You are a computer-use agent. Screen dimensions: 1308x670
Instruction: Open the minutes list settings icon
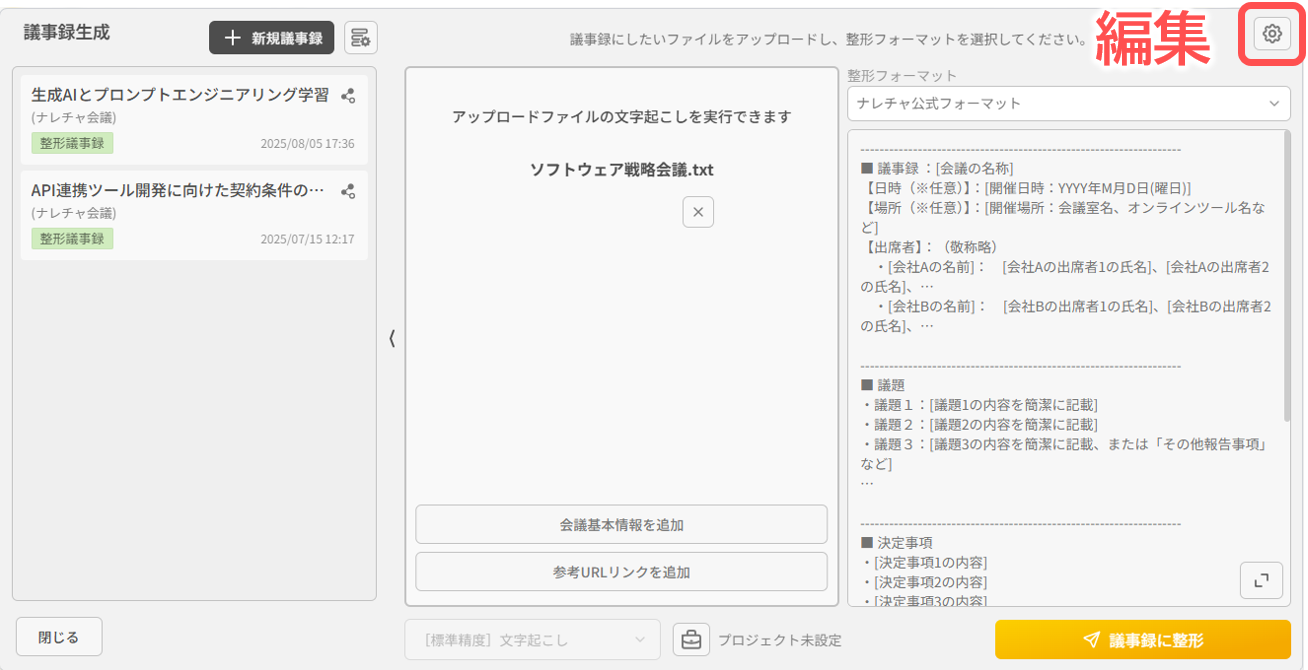click(360, 37)
